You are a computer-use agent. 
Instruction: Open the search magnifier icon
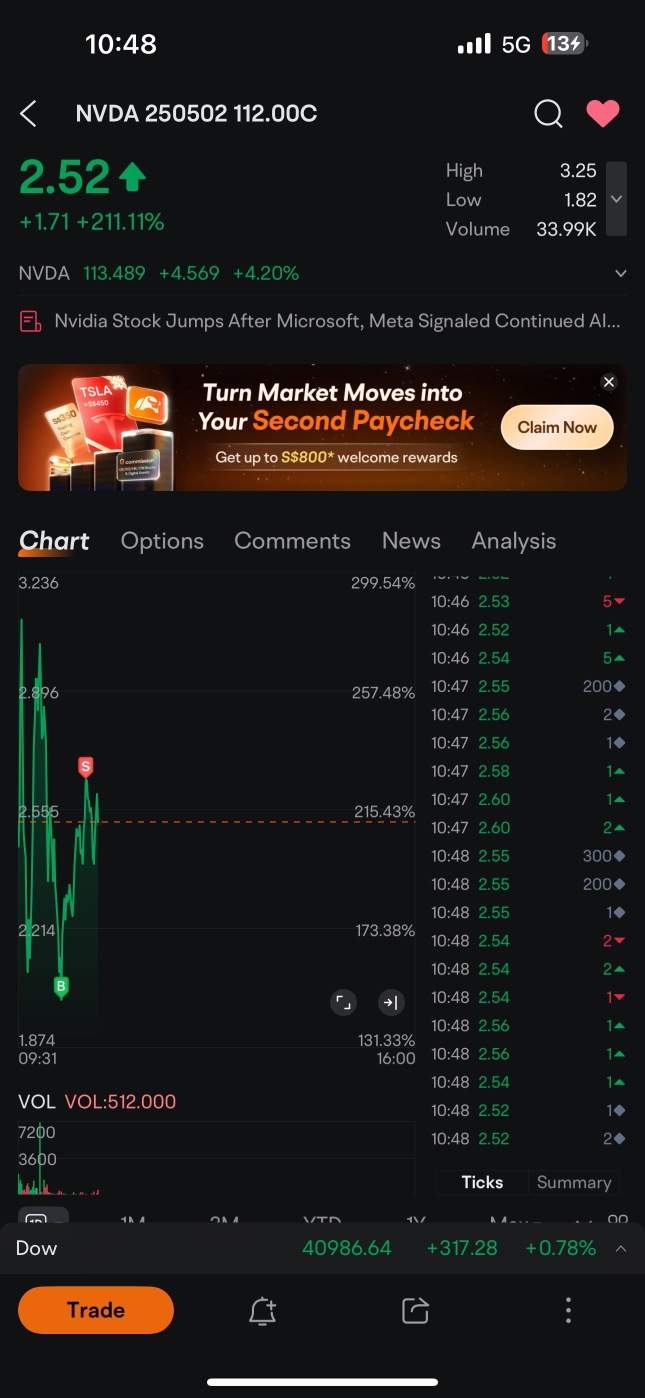(548, 114)
